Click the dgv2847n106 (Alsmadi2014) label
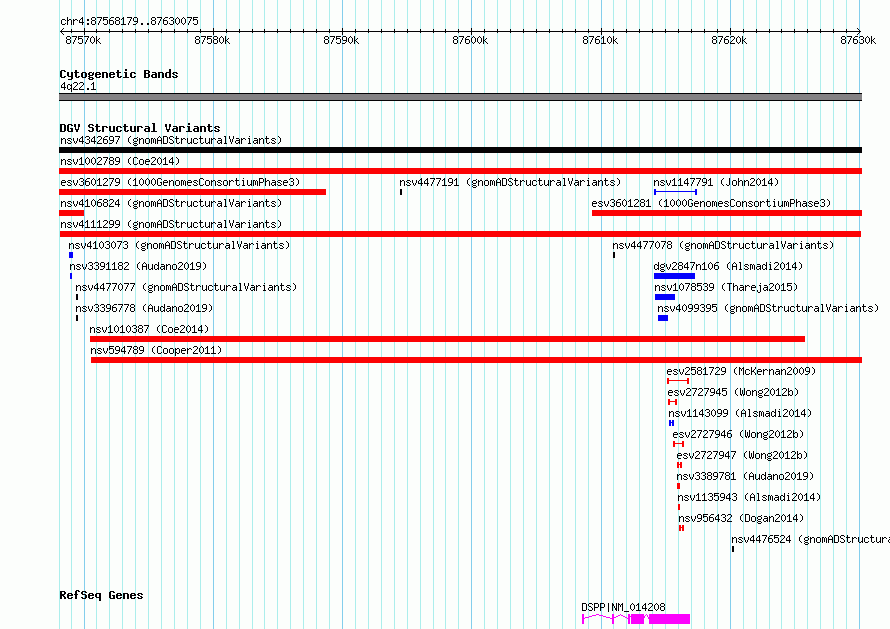The image size is (890, 629). pos(728,266)
